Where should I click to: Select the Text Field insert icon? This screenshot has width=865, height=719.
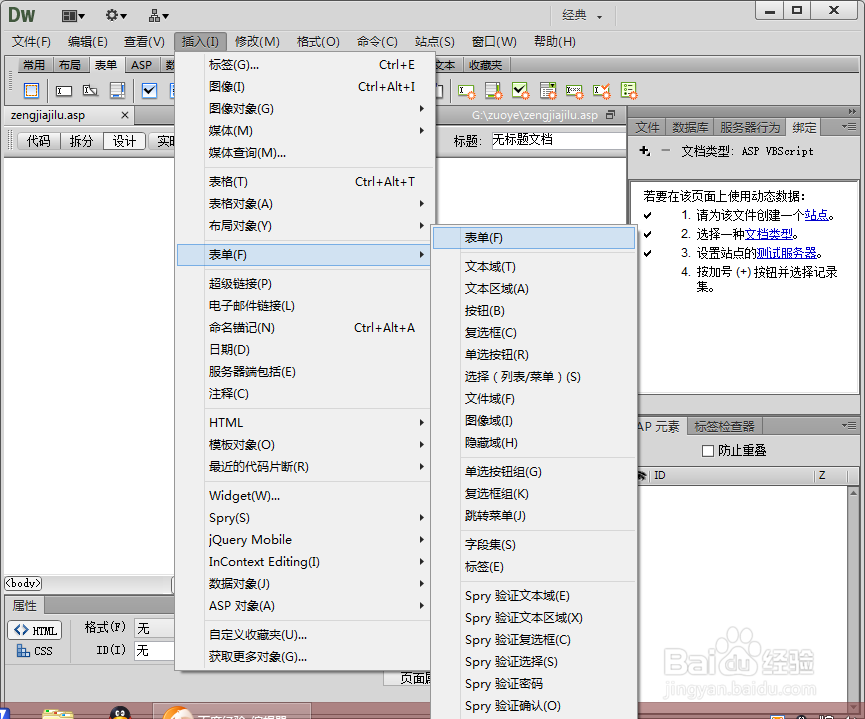coord(64,90)
